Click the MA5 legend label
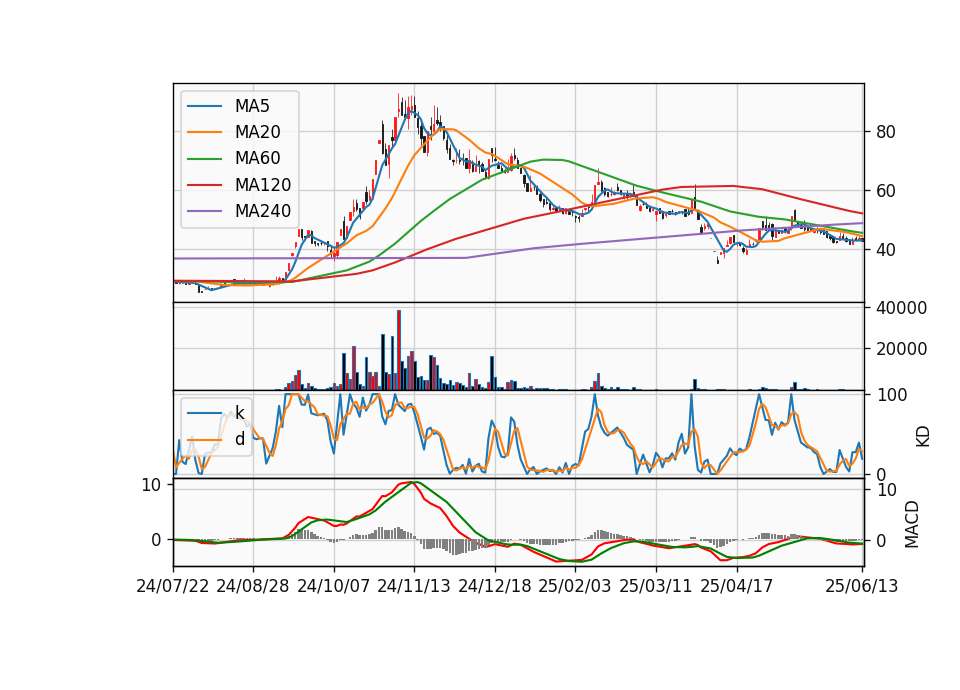 tap(252, 106)
